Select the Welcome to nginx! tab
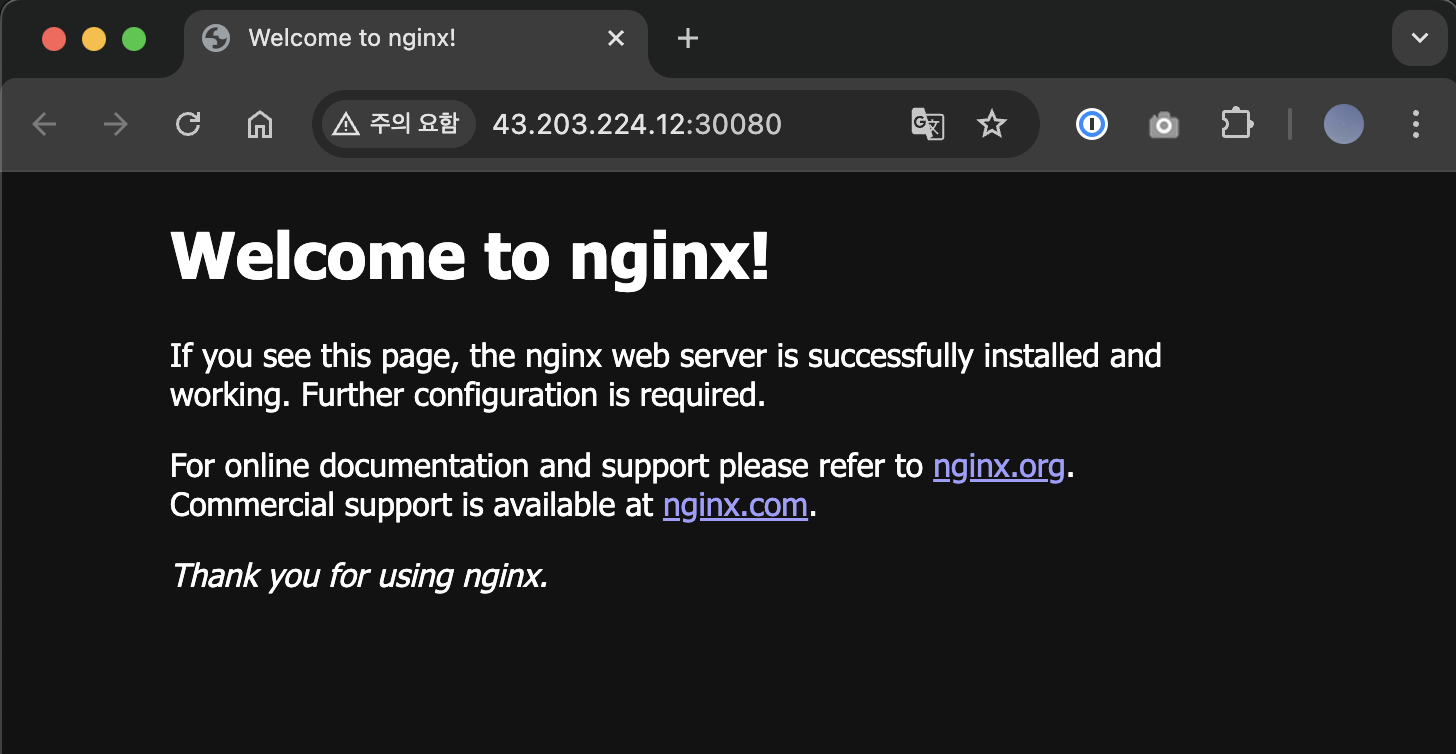This screenshot has width=1456, height=754. coord(416,40)
